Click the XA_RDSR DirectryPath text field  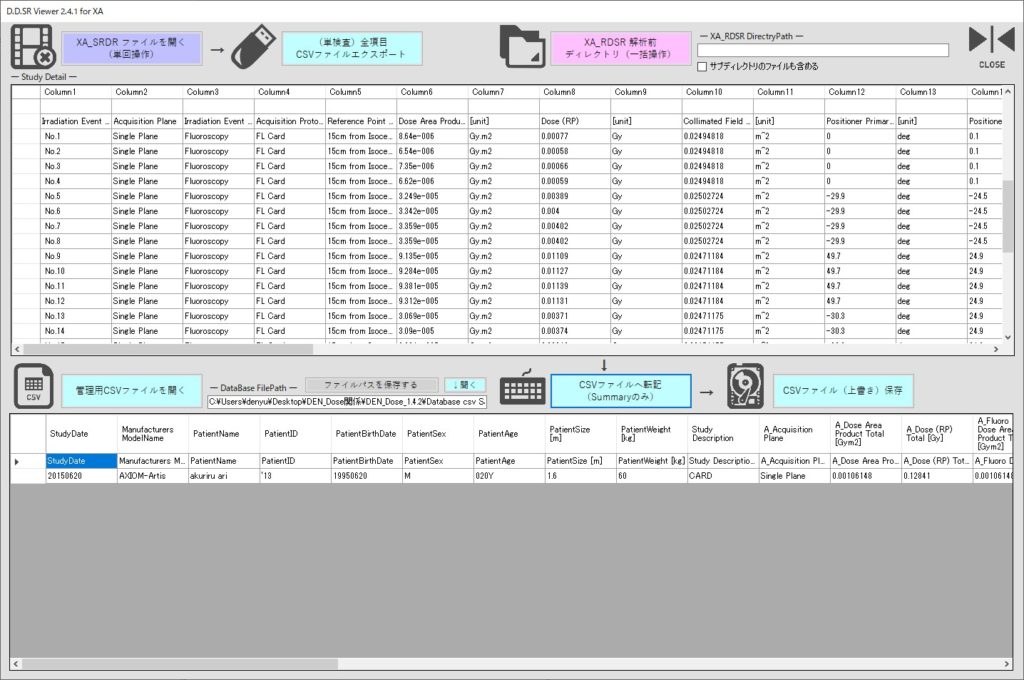point(822,50)
